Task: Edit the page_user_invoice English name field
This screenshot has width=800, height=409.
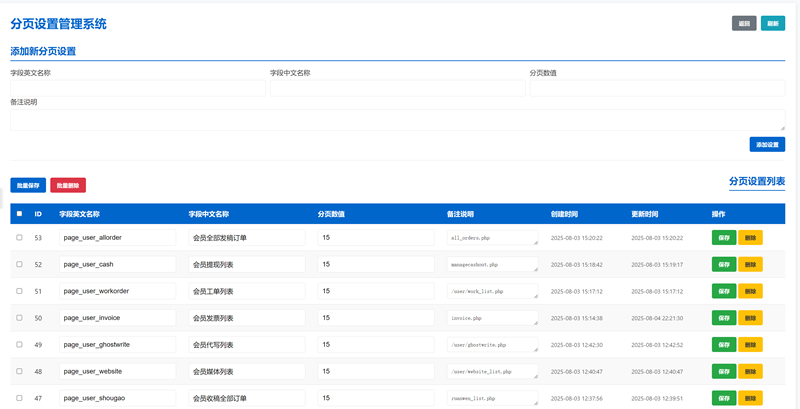Action: click(117, 318)
